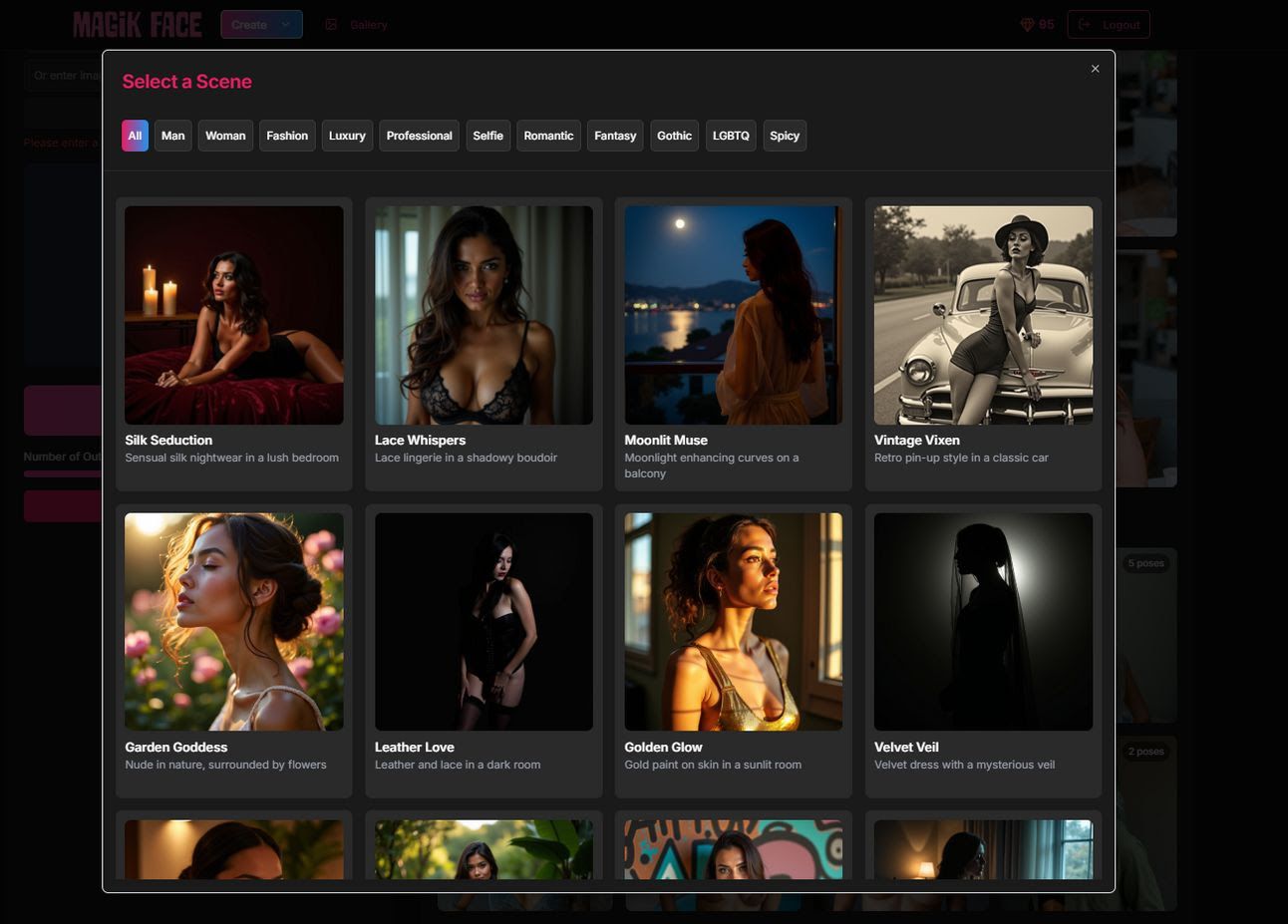Choose the Fantasy filter
1288x924 pixels.
pyautogui.click(x=615, y=136)
